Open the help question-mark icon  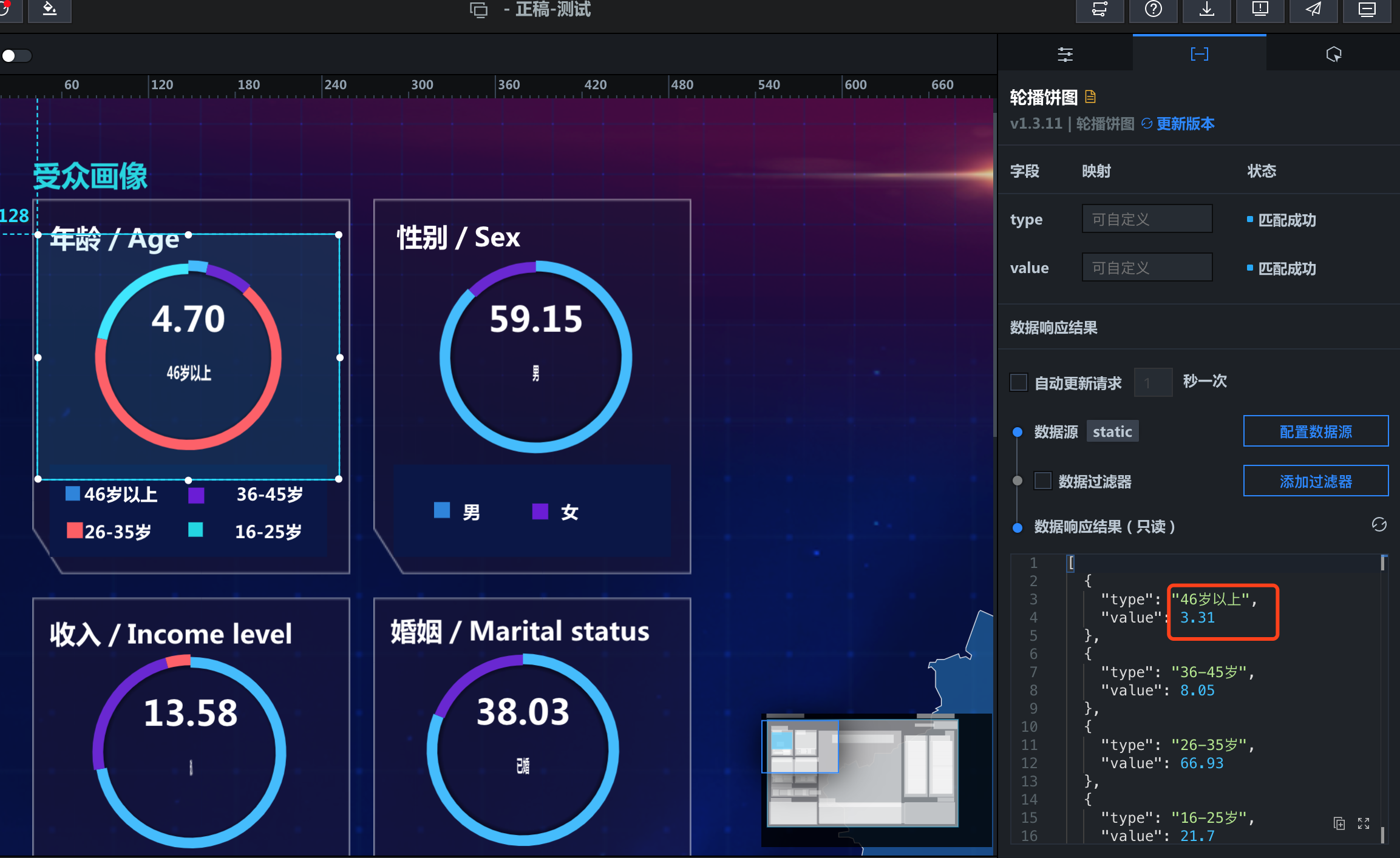click(x=1153, y=10)
